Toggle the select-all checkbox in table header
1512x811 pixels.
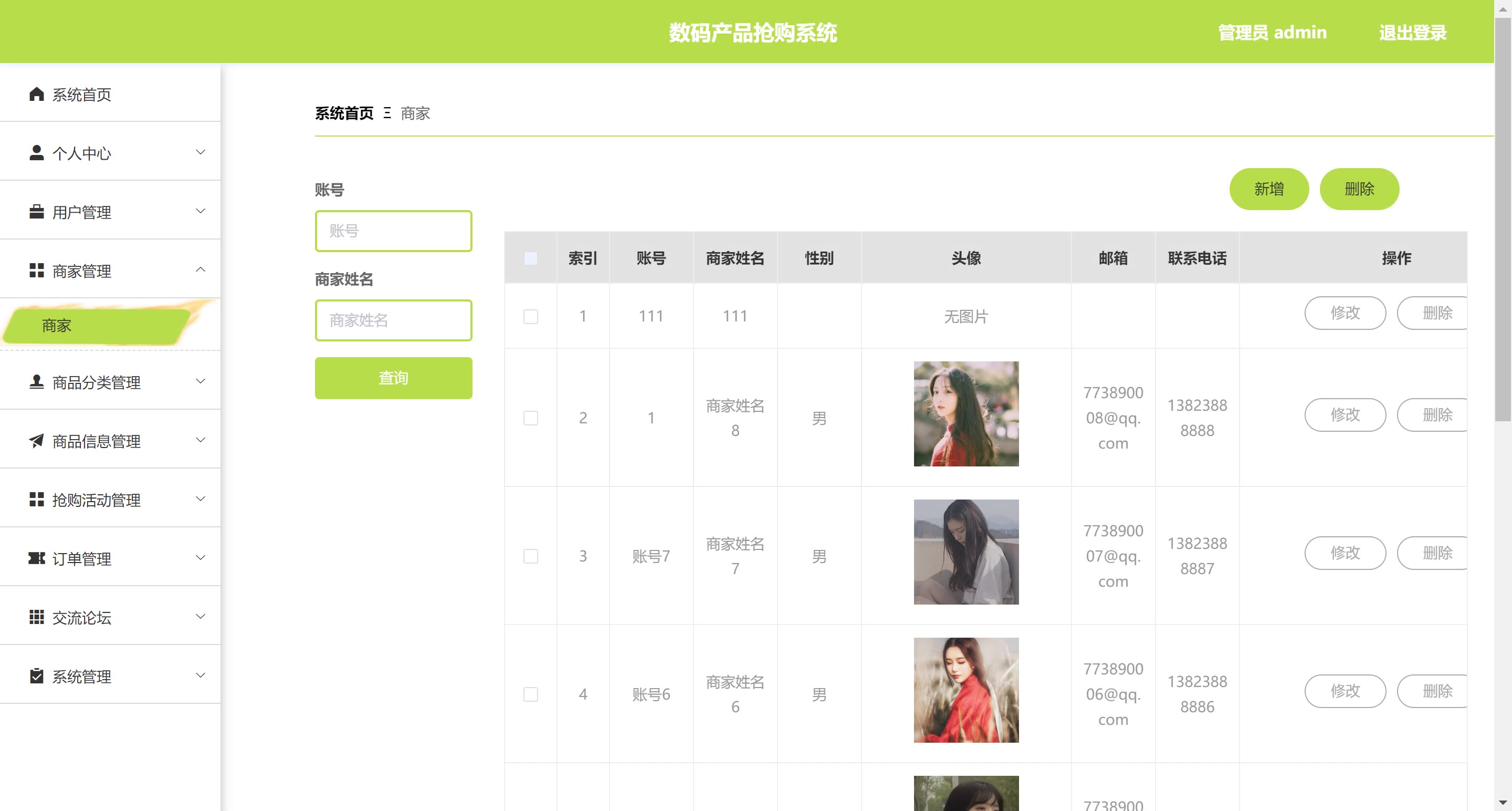click(x=531, y=258)
